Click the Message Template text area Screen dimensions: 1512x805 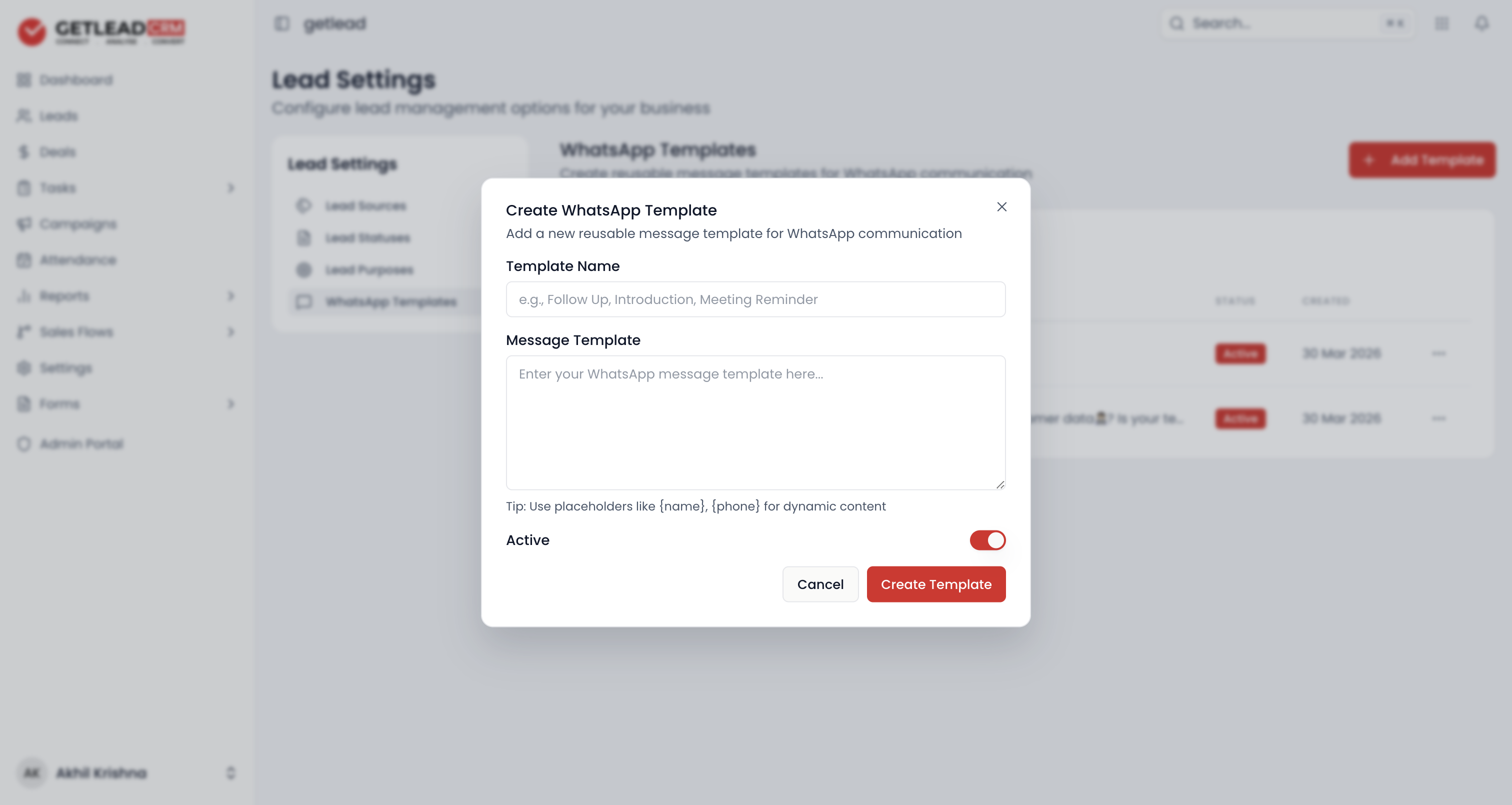click(755, 423)
